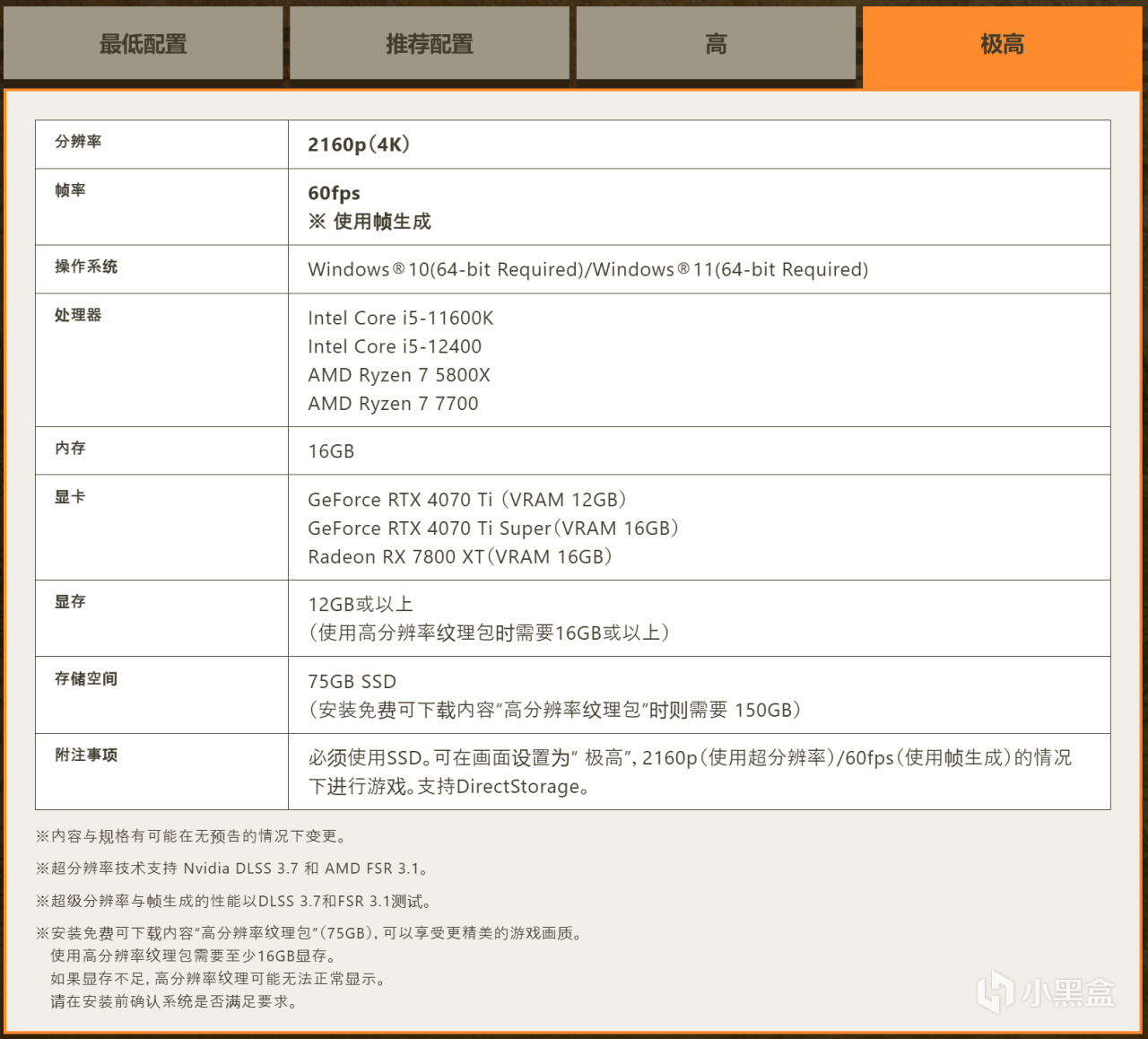The height and width of the screenshot is (1039, 1148).
Task: Select the 60fps value in the 帧率 row
Action: [x=334, y=193]
